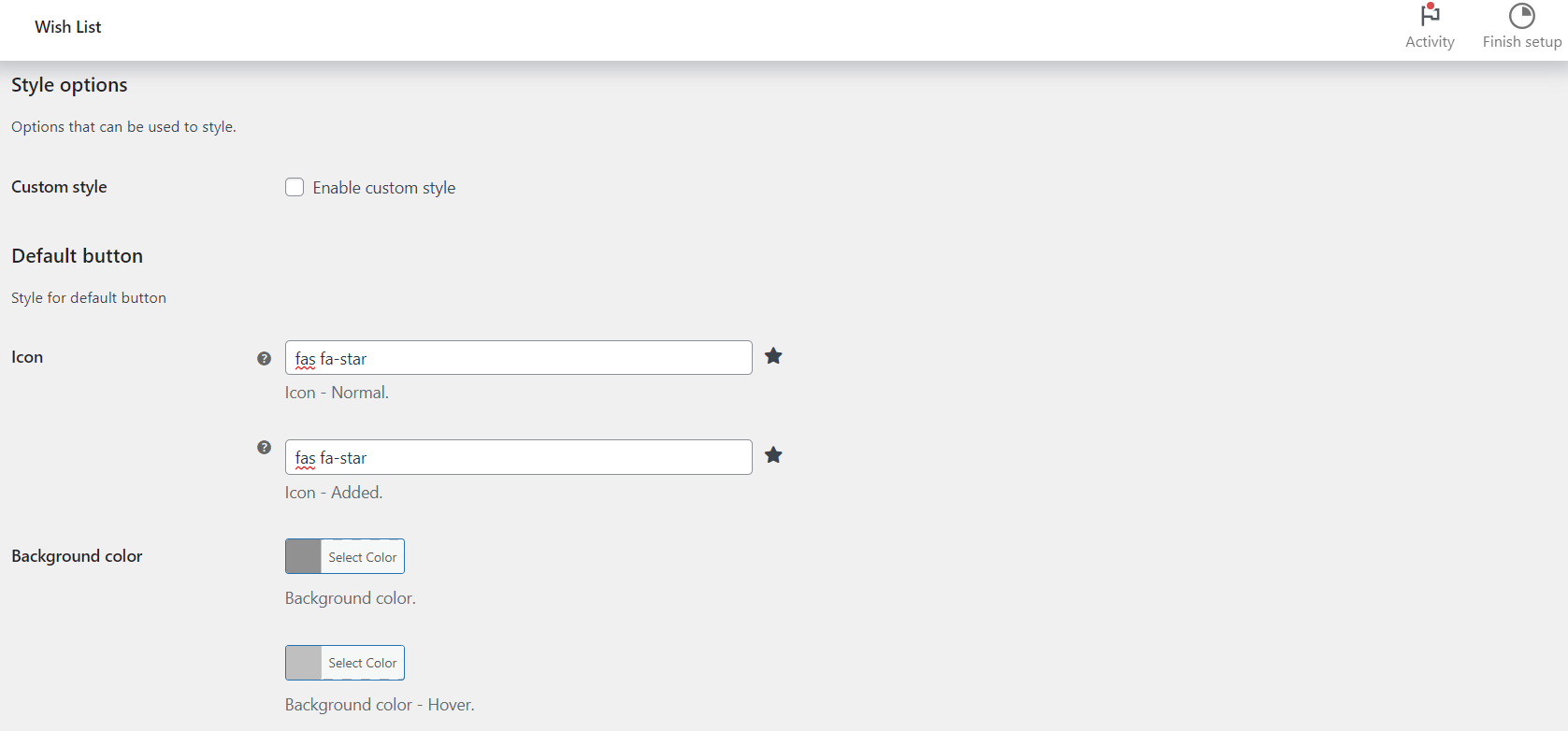
Task: Click the Activity flag icon
Action: click(1430, 15)
